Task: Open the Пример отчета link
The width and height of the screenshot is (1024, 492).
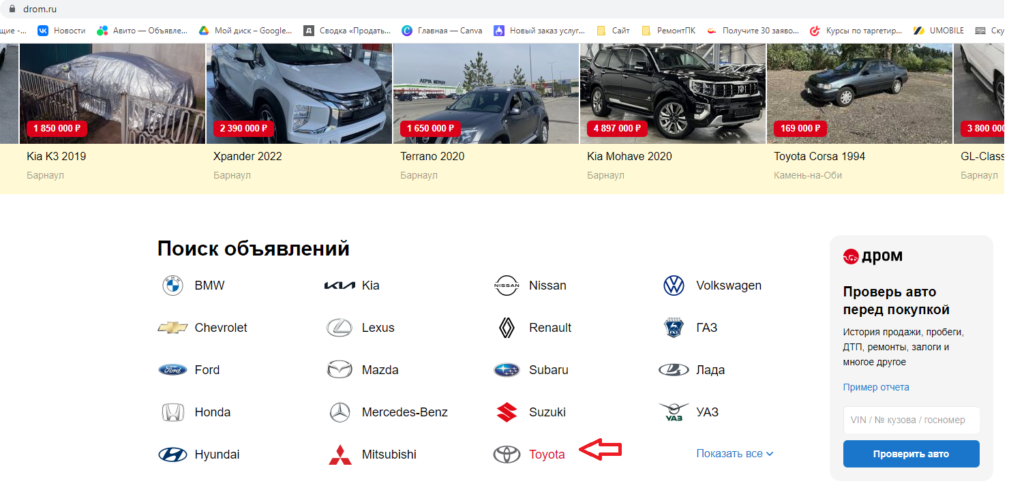Action: [876, 387]
